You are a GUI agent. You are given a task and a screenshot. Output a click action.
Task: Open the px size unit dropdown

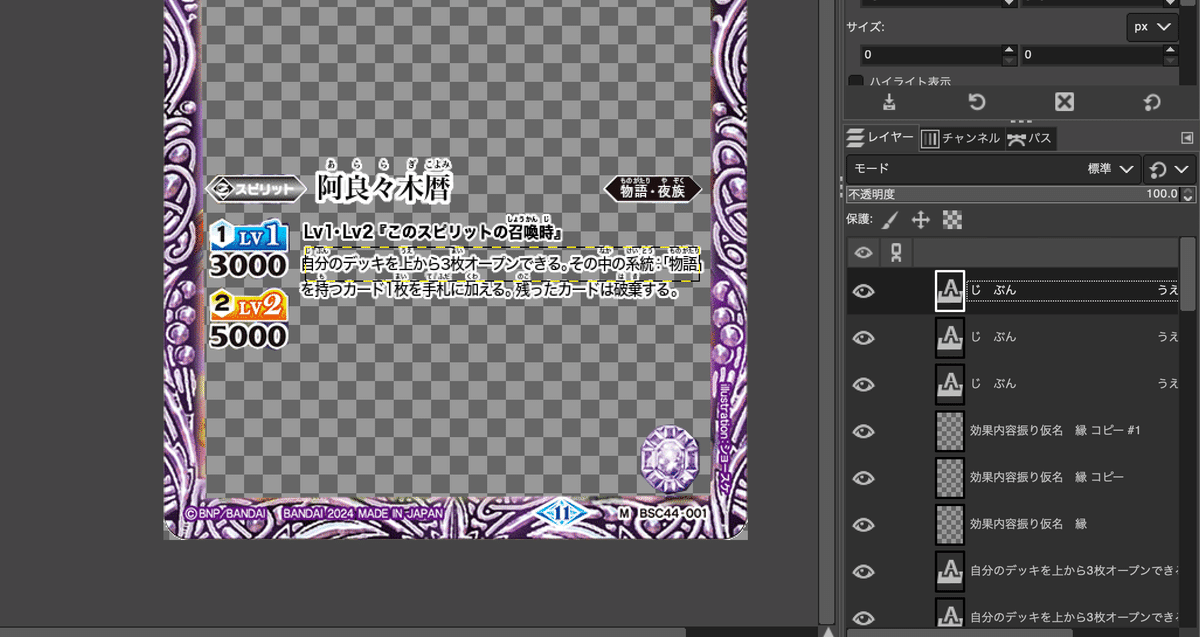(1151, 27)
